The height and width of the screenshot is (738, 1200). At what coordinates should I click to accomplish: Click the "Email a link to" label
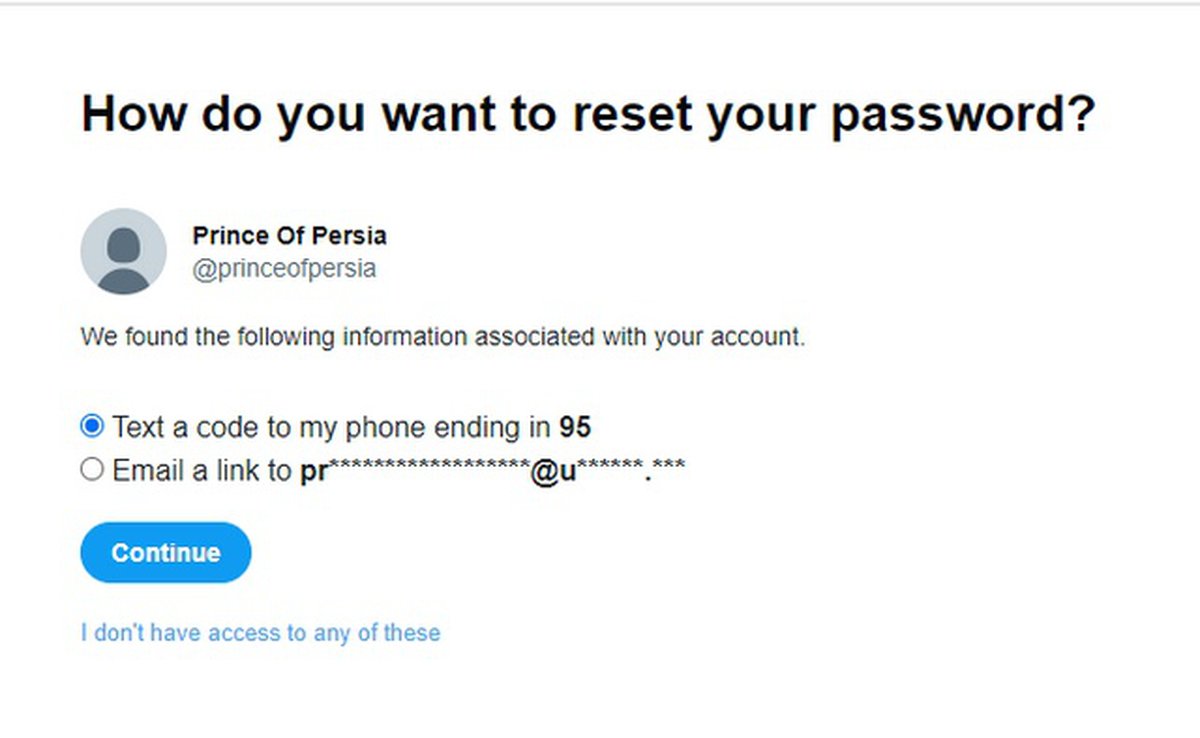pos(203,471)
